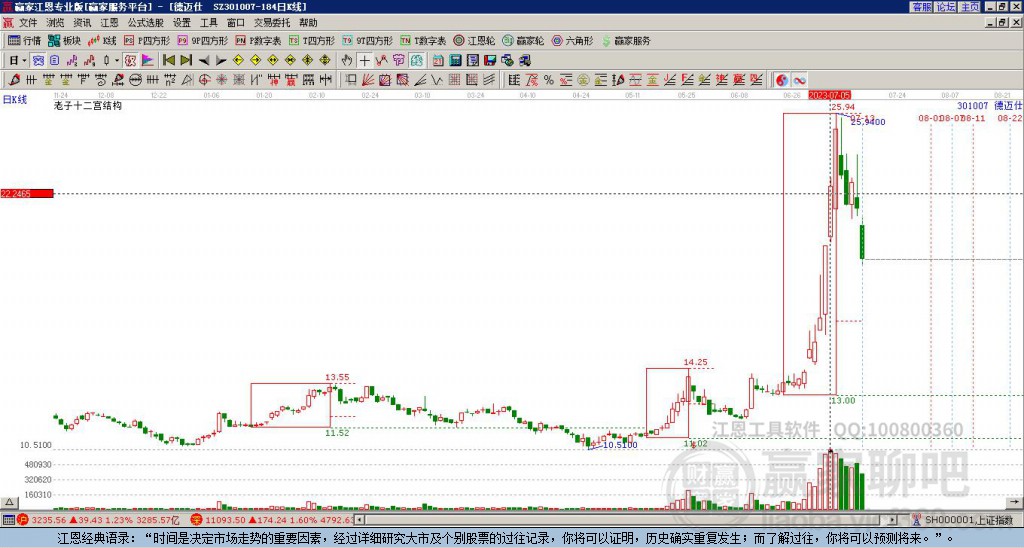Click the 论坛 forum button
Screen dimensions: 1024x548
coord(946,7)
